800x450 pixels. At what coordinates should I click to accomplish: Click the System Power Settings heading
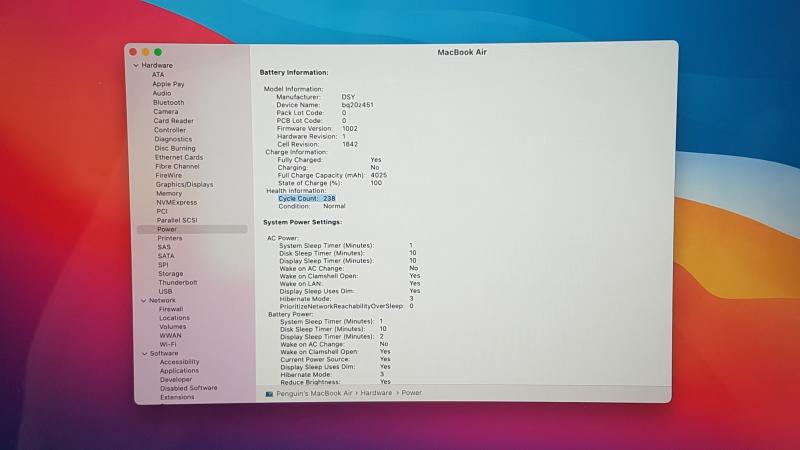click(x=303, y=222)
